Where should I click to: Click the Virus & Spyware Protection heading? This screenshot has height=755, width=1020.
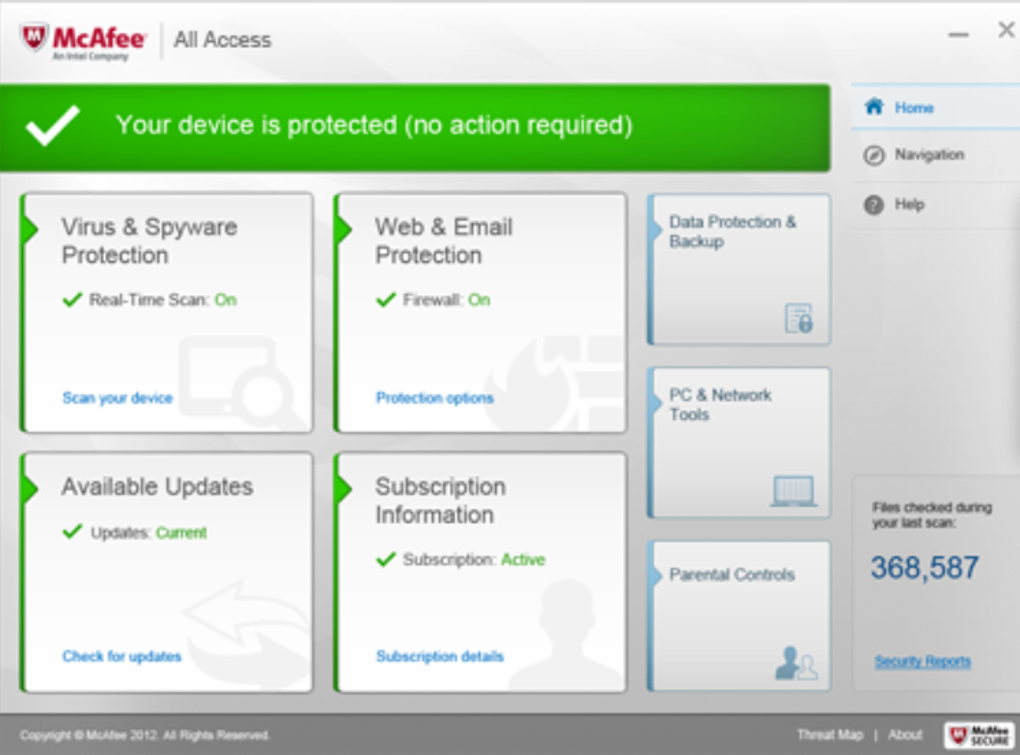tap(149, 241)
